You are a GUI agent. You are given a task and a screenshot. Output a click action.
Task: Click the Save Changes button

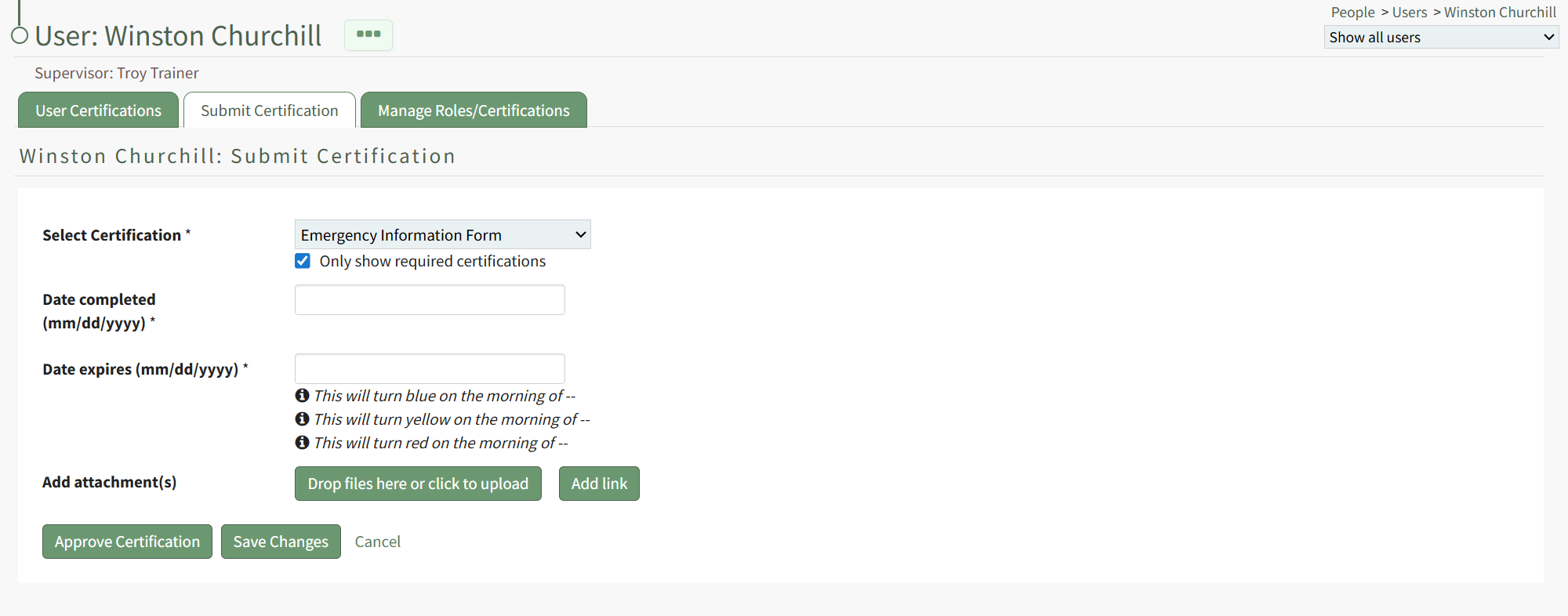[281, 542]
